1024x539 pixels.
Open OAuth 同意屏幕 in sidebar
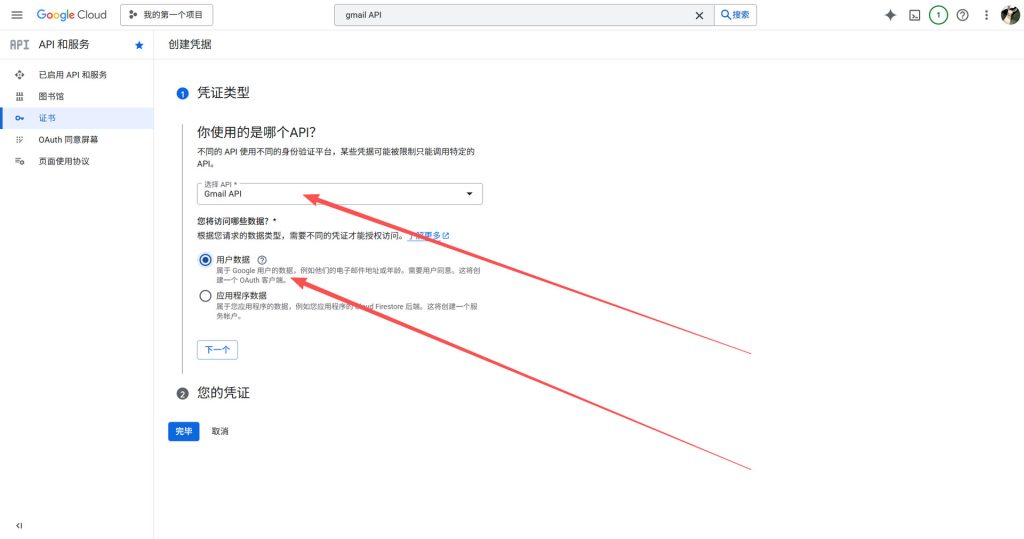[x=68, y=140]
